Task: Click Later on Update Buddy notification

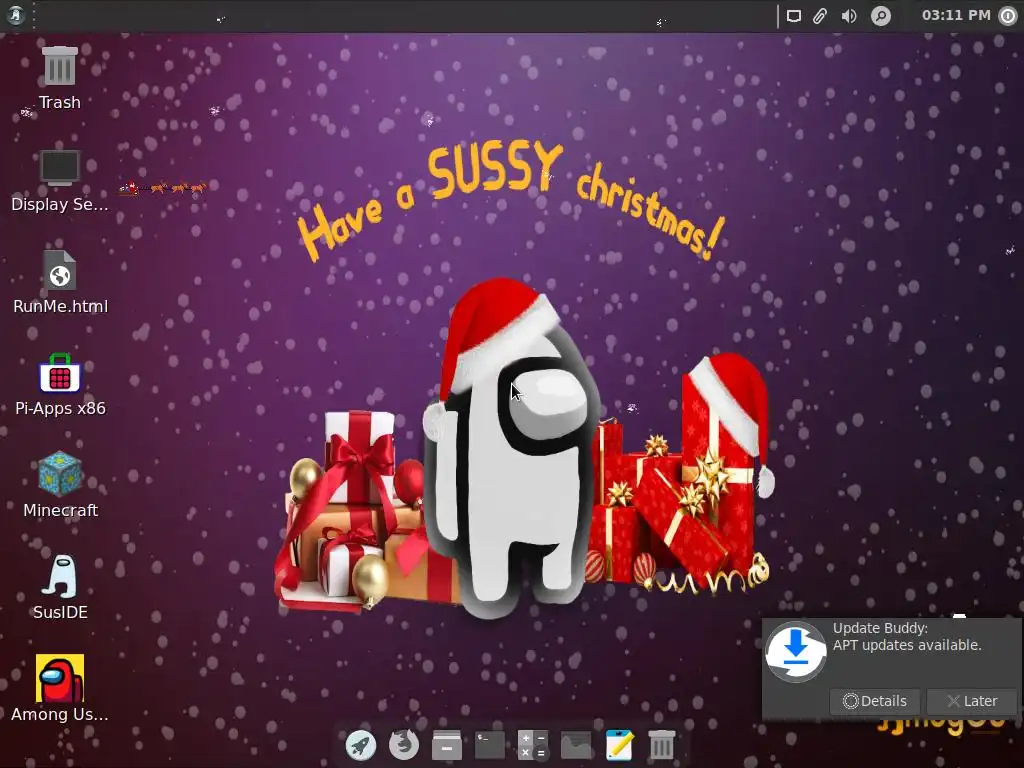Action: point(972,701)
